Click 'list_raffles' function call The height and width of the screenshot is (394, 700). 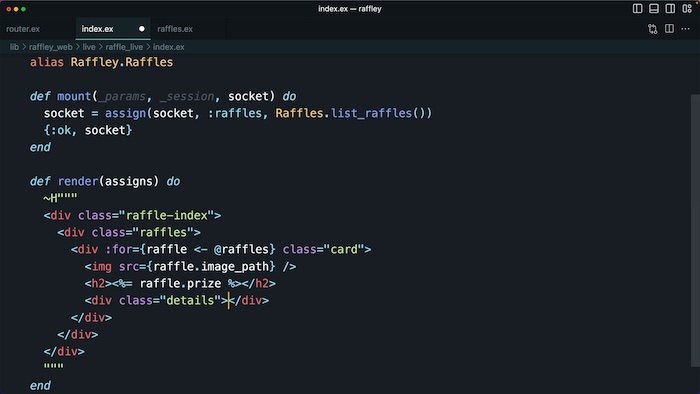[371, 113]
